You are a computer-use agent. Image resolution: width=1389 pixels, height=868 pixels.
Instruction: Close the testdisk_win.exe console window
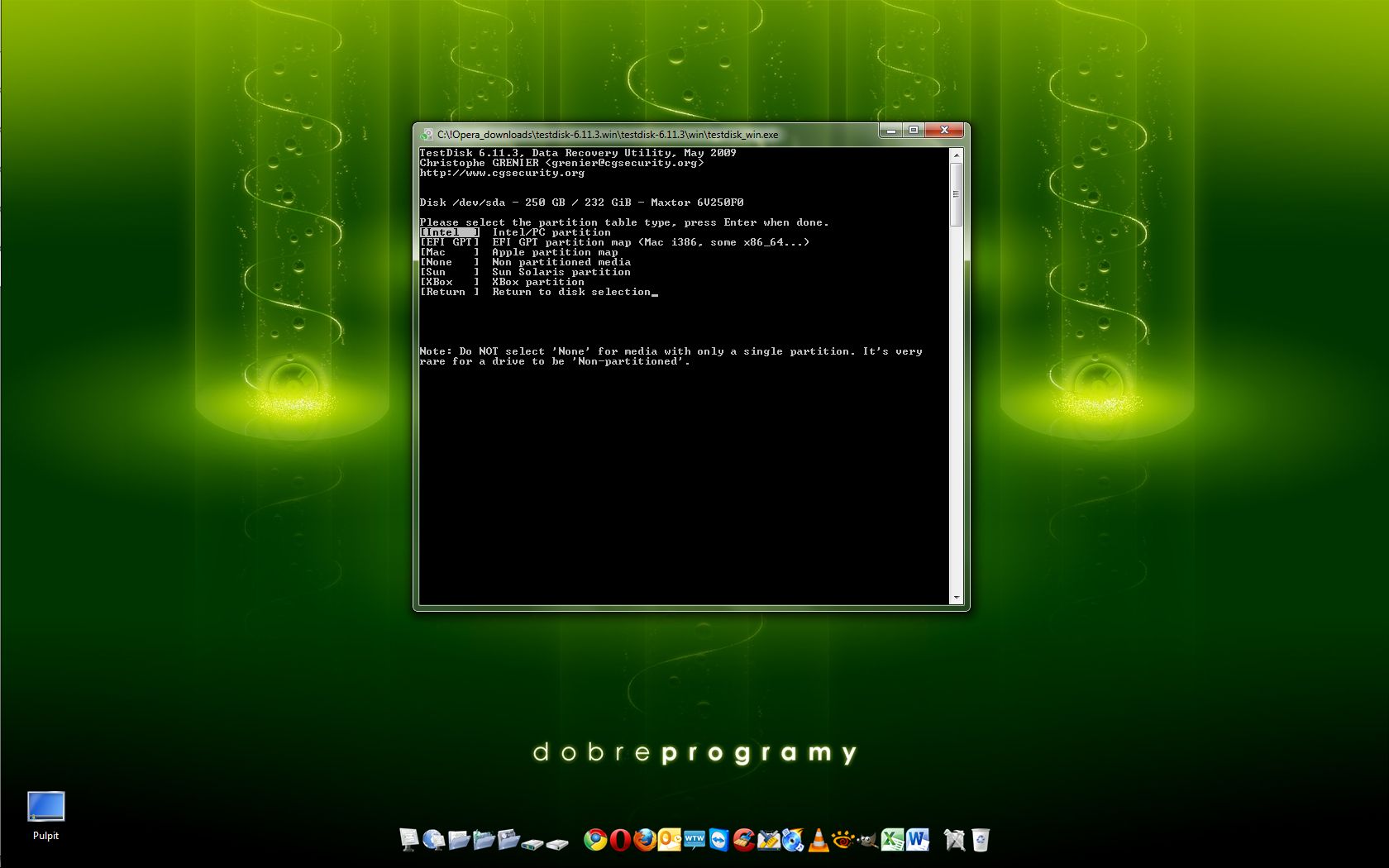pyautogui.click(x=944, y=131)
